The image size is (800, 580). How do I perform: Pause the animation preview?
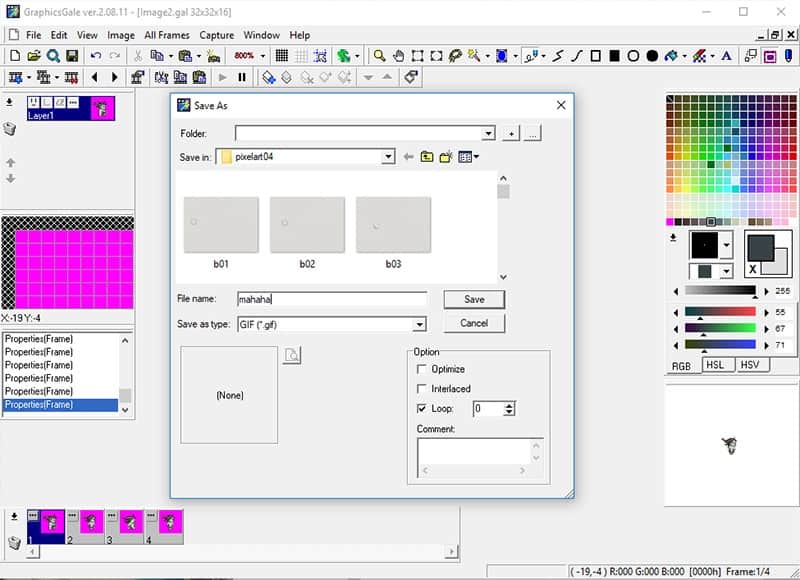click(x=242, y=77)
